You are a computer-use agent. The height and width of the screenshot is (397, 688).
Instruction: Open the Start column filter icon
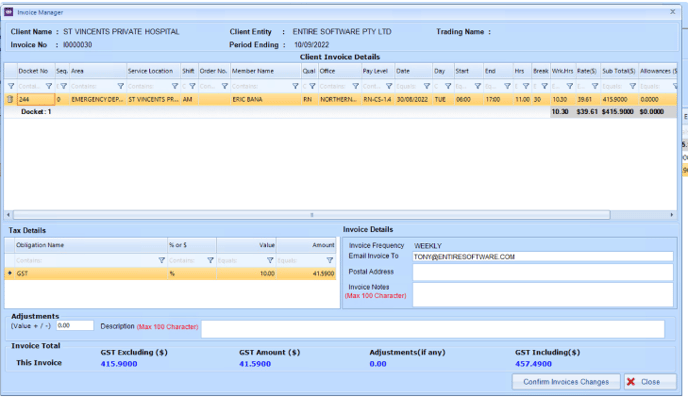(x=478, y=86)
